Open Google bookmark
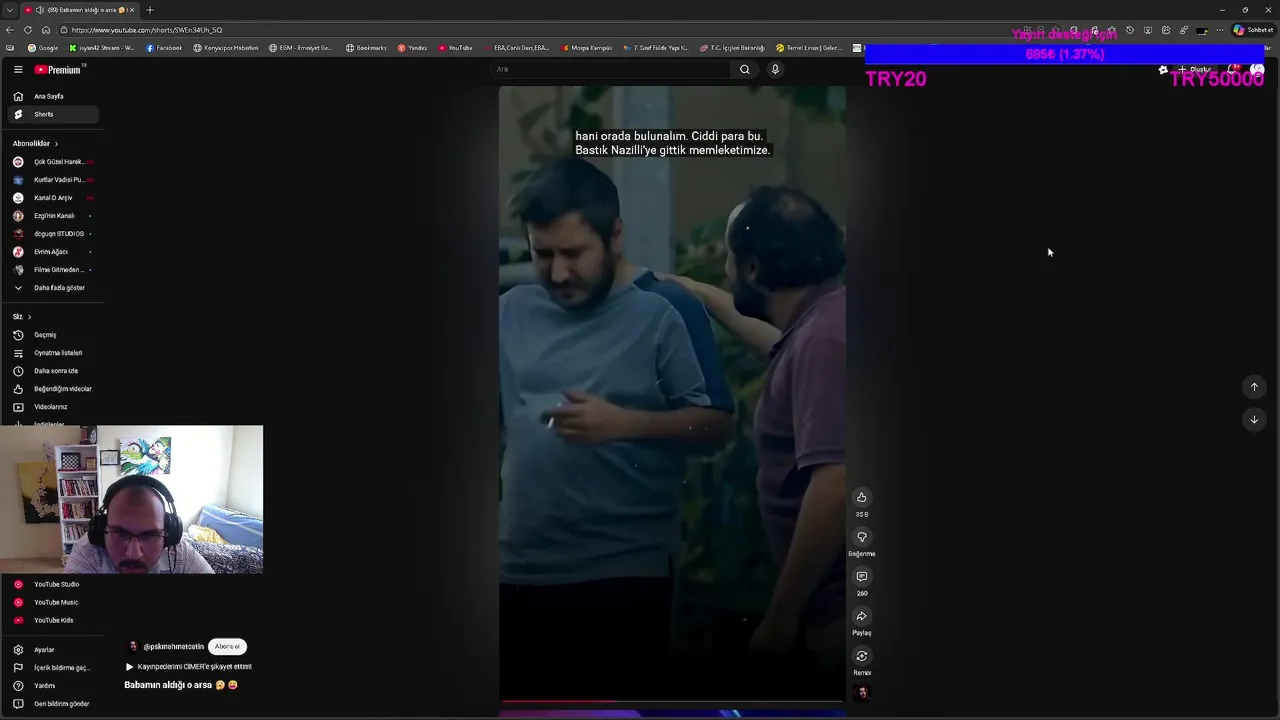Image resolution: width=1280 pixels, height=720 pixels. point(43,48)
